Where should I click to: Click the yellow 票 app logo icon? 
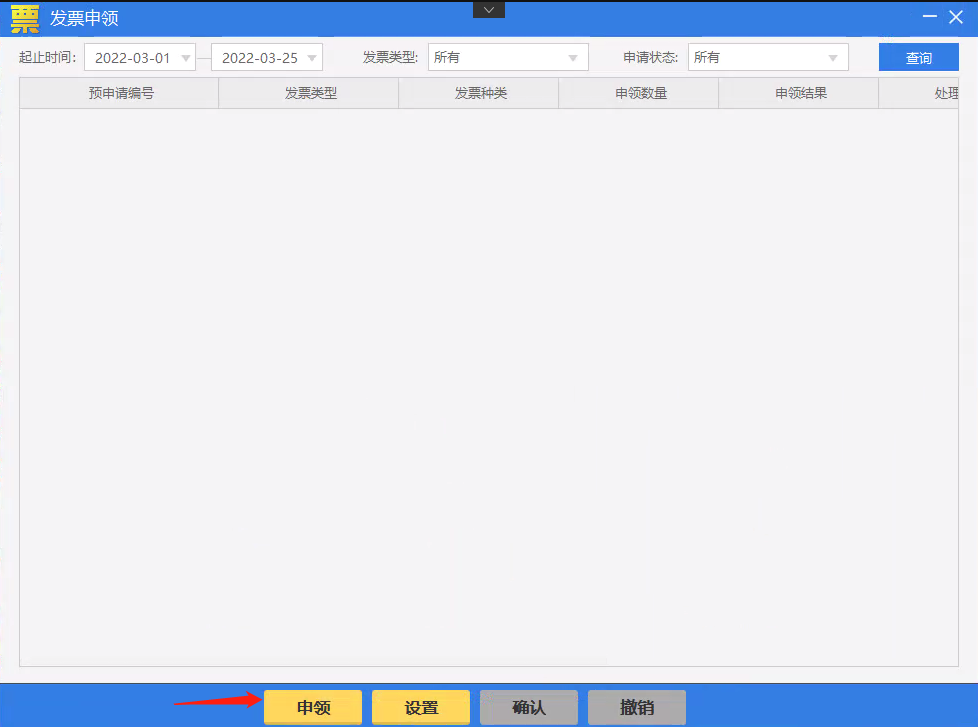(25, 19)
